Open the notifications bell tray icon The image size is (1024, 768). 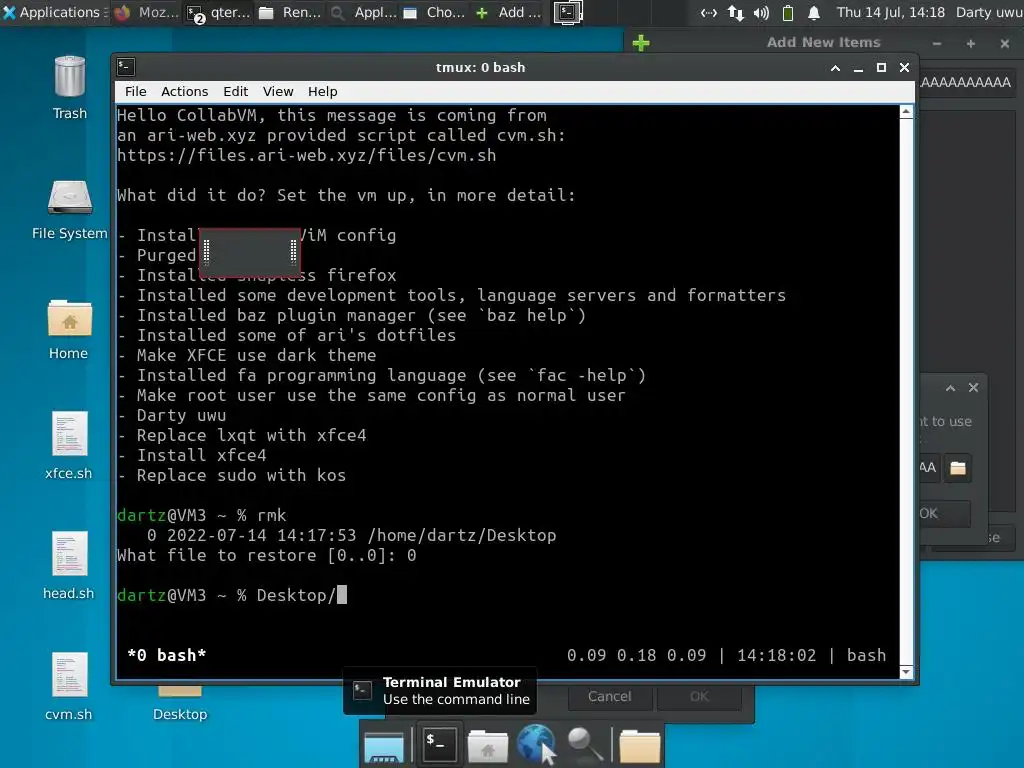click(x=814, y=12)
